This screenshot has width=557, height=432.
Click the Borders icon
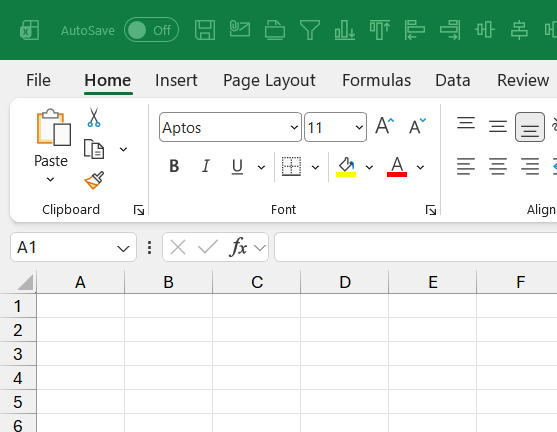click(x=291, y=166)
